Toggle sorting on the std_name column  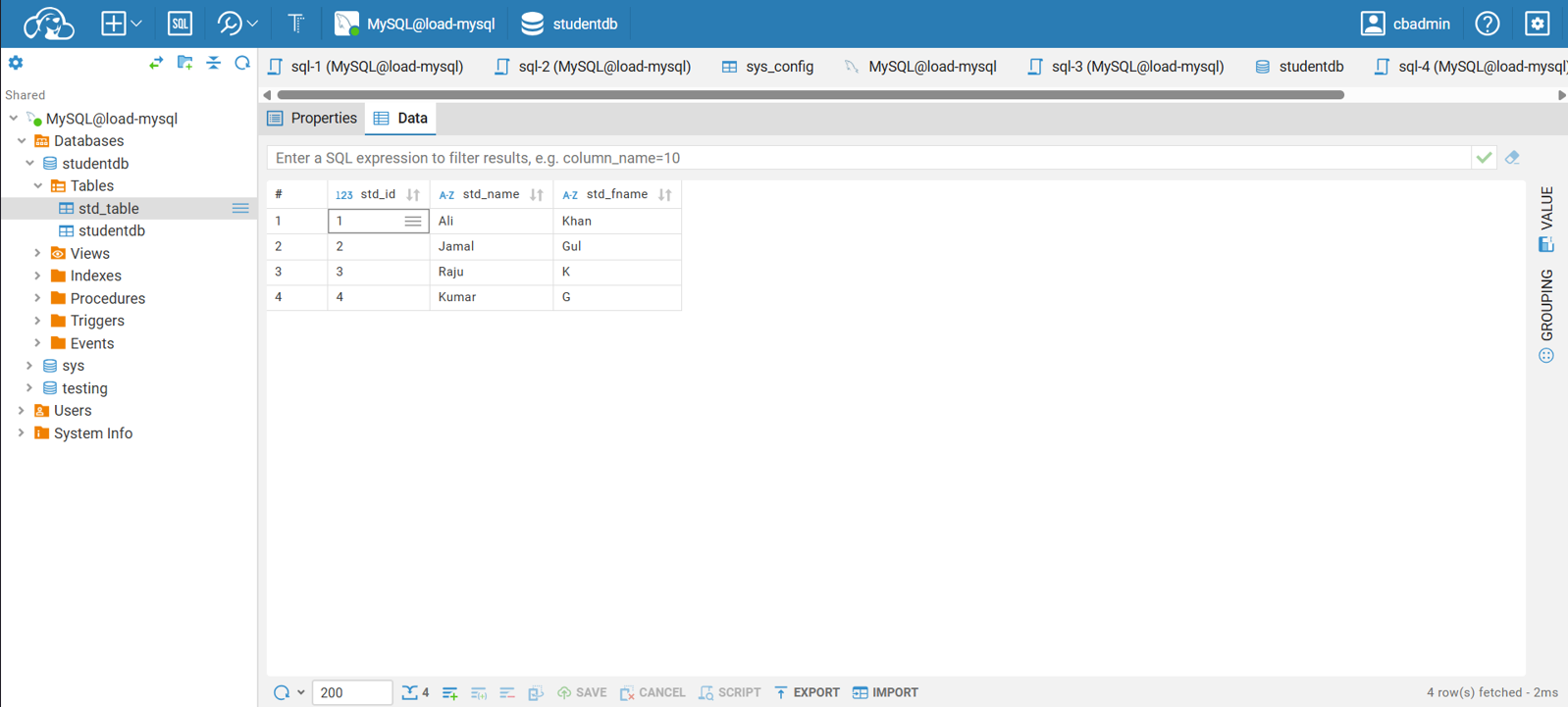pos(537,195)
